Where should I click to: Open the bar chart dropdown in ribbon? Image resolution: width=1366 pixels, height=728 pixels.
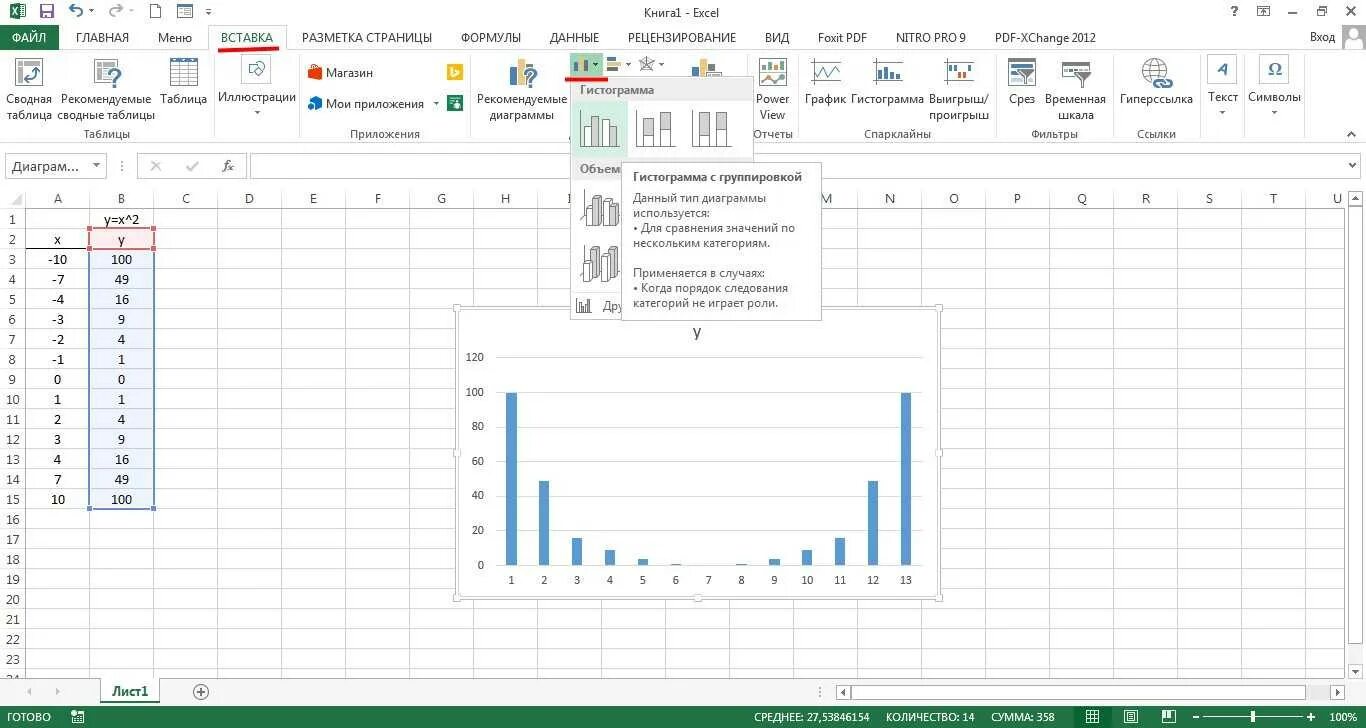(x=618, y=64)
